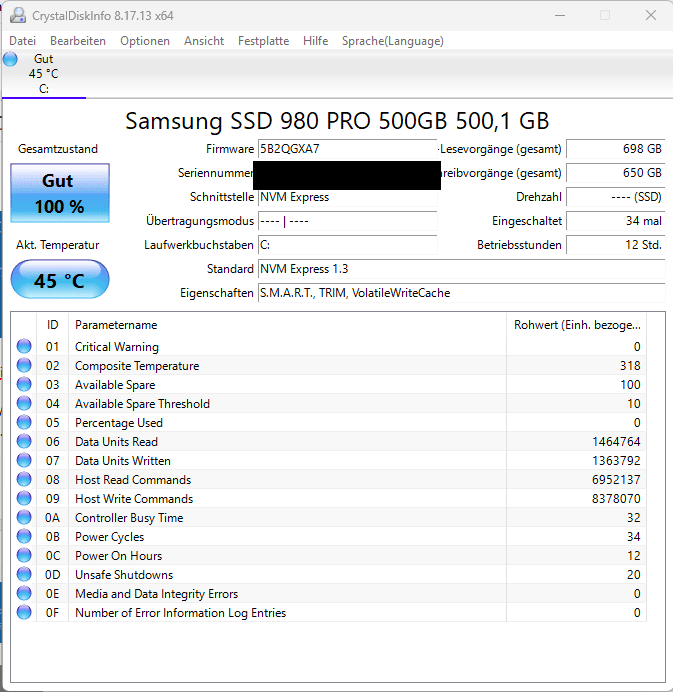Click the status orb for Error Information Log Entries
Screen dimensions: 673x692
24,612
